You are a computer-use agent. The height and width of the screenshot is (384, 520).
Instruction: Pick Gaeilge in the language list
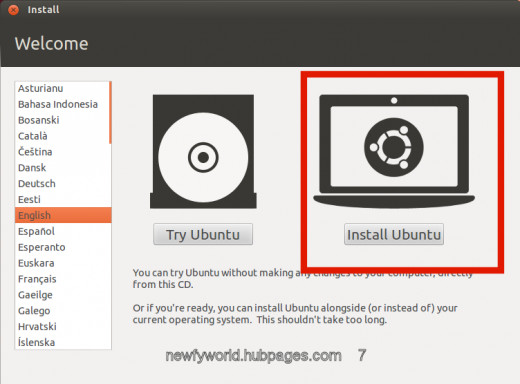tap(62, 295)
